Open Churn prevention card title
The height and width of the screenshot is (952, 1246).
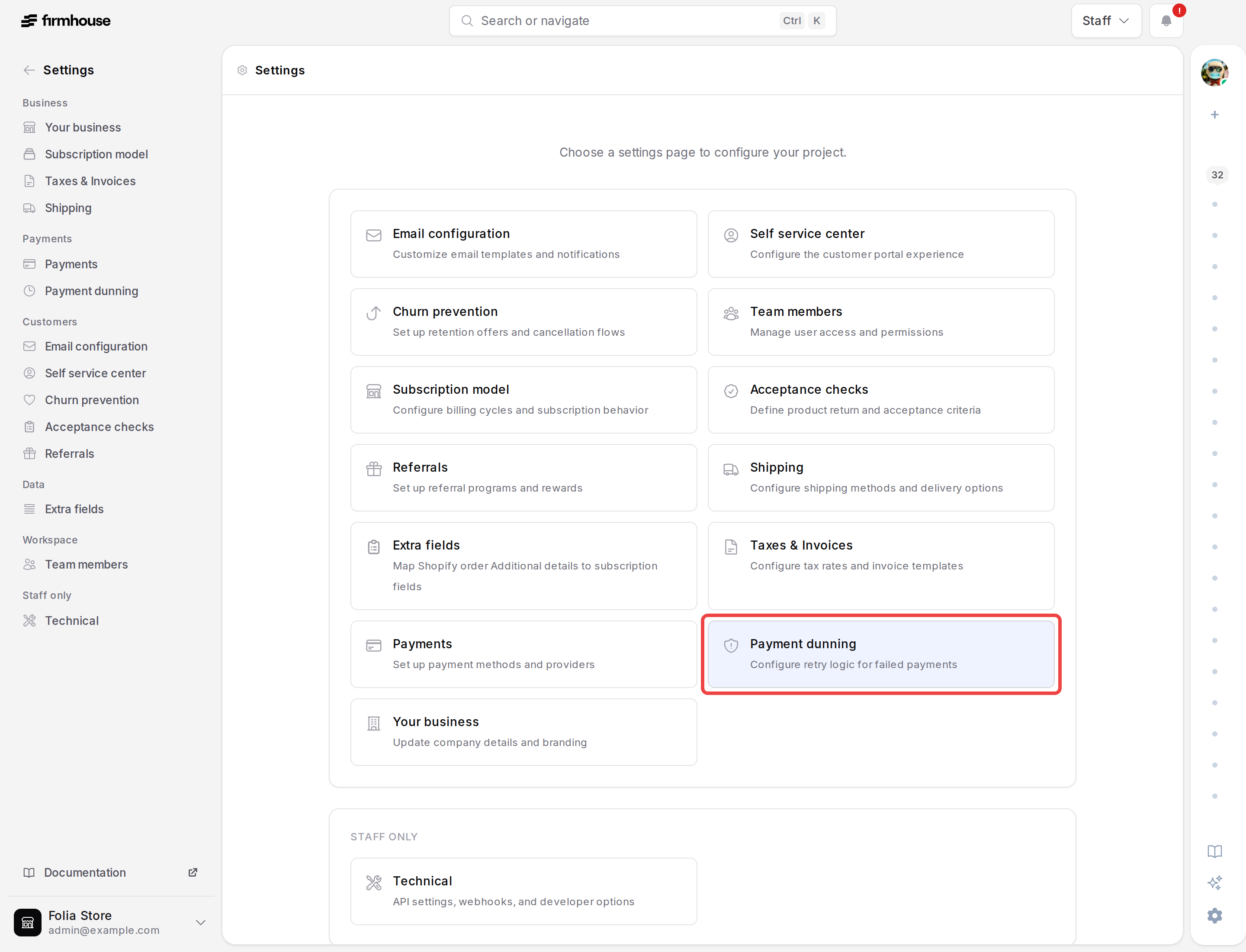click(x=445, y=312)
